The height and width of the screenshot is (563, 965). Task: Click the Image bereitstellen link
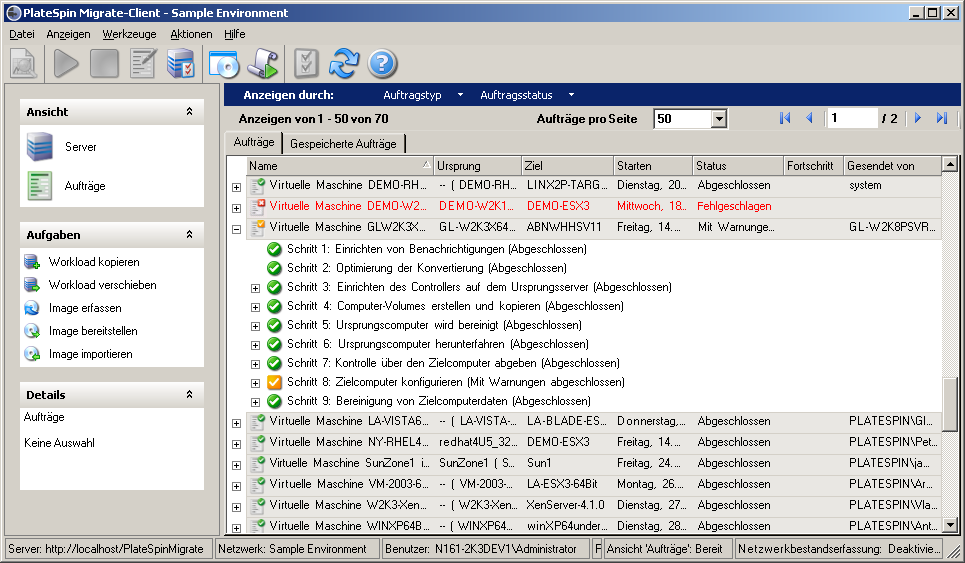[93, 331]
